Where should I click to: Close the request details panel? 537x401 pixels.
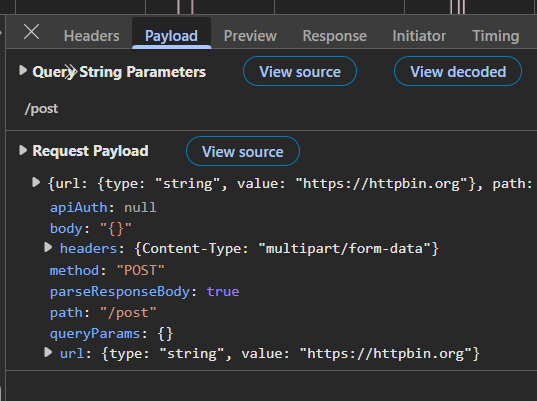point(32,32)
